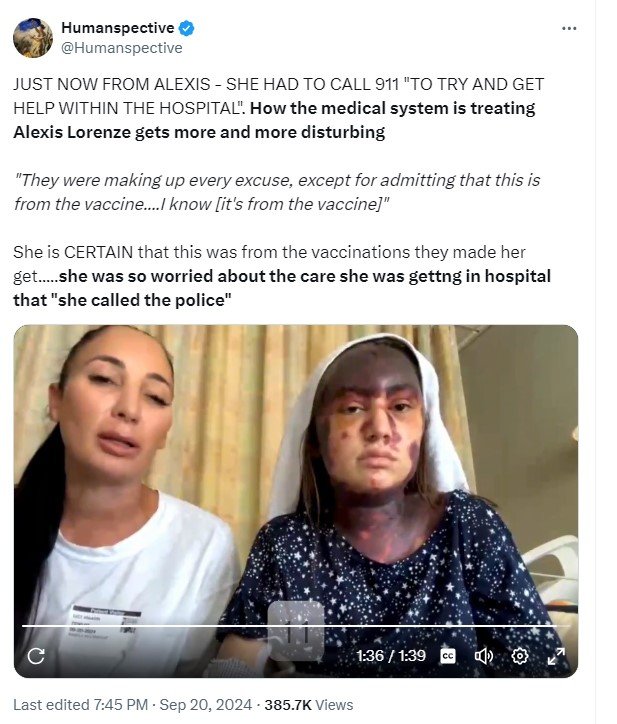Open the three-dot more options menu

(569, 29)
